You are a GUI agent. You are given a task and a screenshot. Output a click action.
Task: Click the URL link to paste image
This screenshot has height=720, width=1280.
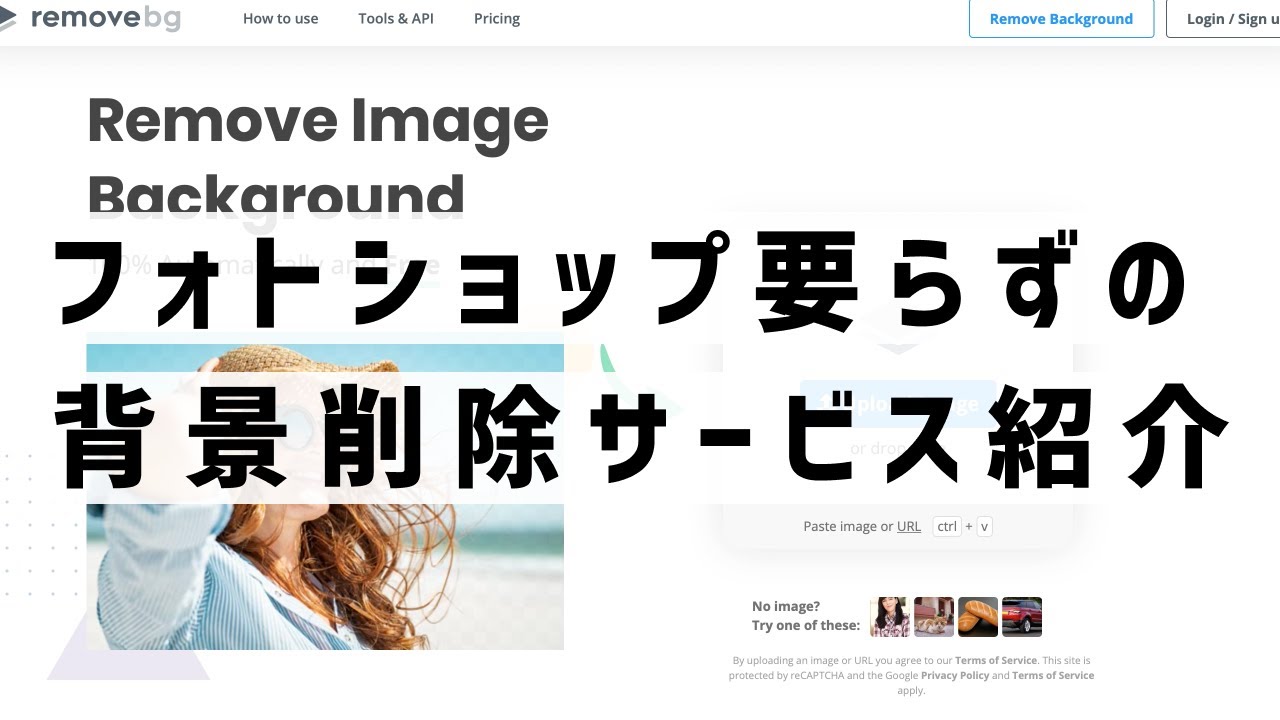(909, 526)
